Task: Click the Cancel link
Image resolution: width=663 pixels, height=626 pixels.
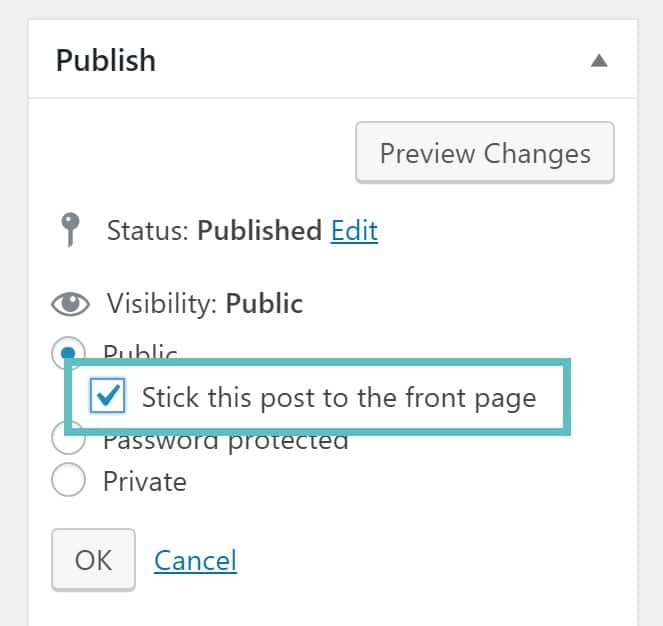Action: pos(195,560)
